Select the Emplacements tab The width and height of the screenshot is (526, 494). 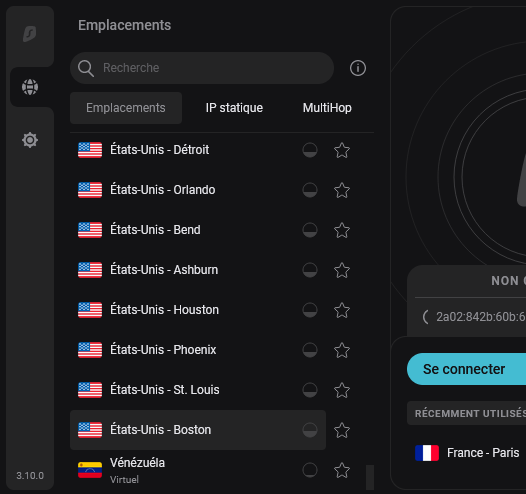(x=126, y=108)
